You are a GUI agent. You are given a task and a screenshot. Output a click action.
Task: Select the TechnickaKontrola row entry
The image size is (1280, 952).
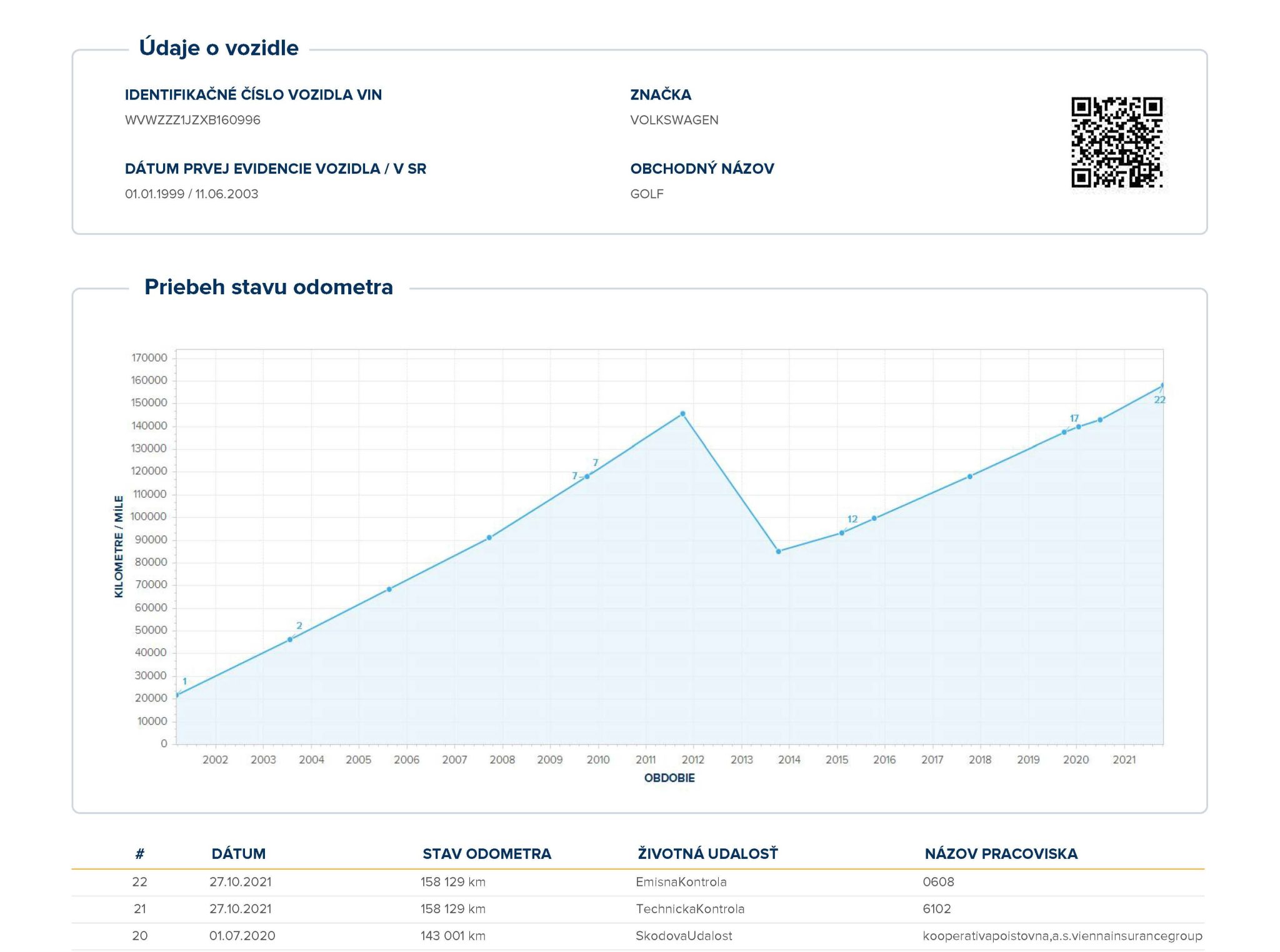[689, 908]
